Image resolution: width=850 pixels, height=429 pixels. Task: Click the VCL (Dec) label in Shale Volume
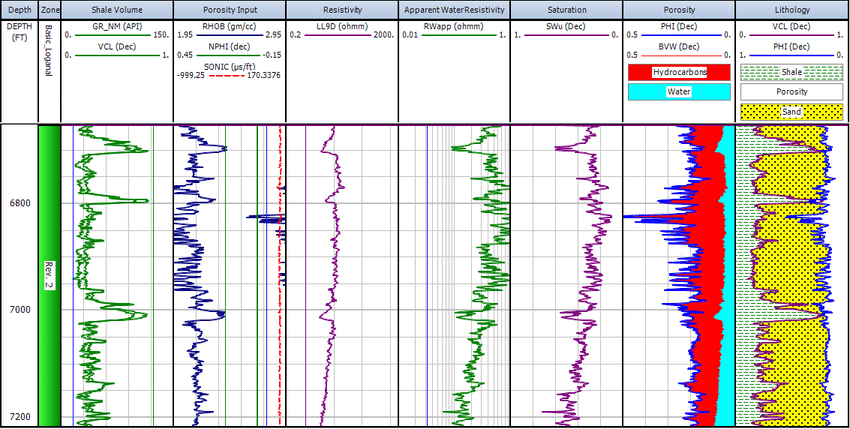click(117, 46)
